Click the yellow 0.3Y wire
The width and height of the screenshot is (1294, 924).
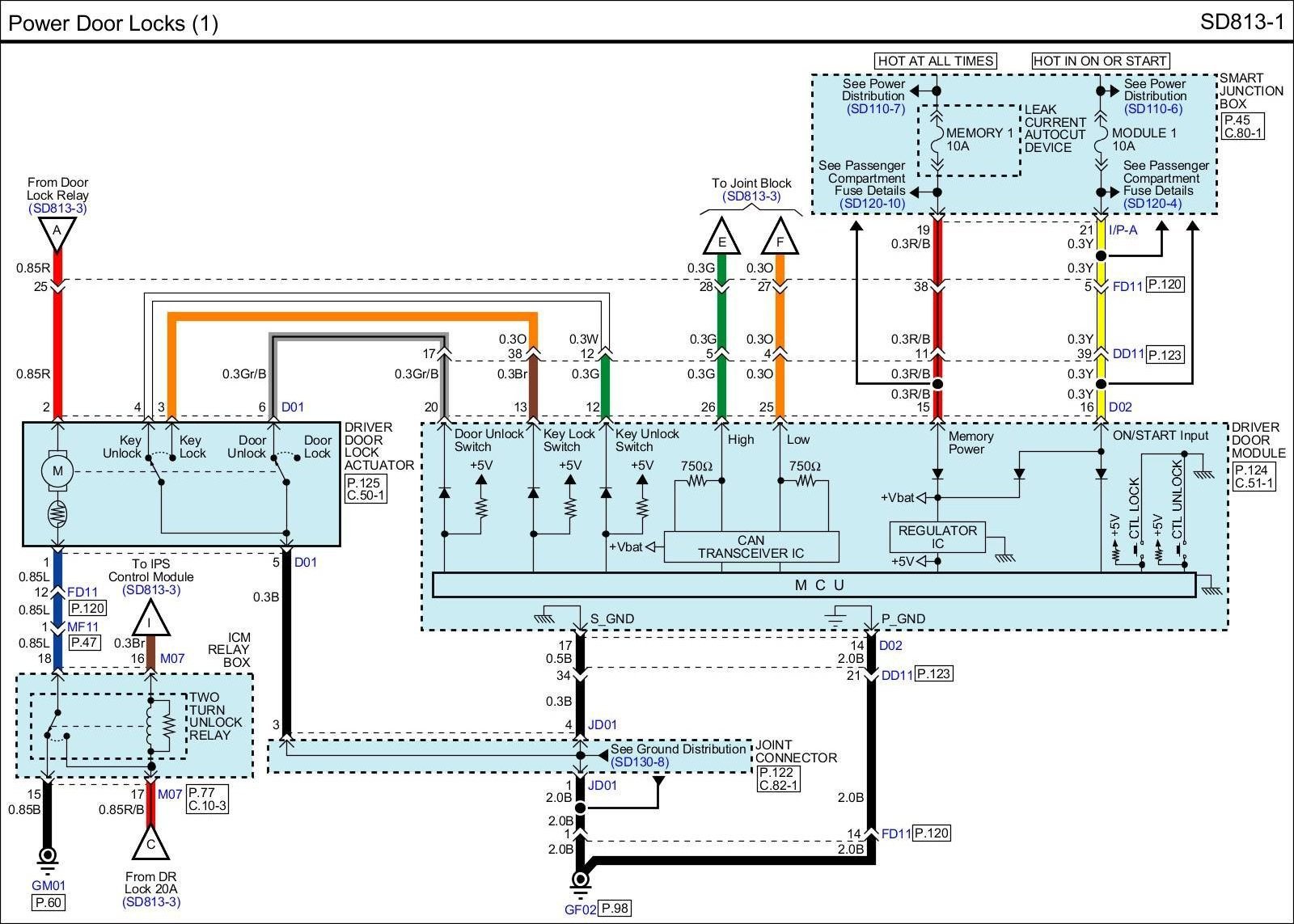click(1100, 319)
